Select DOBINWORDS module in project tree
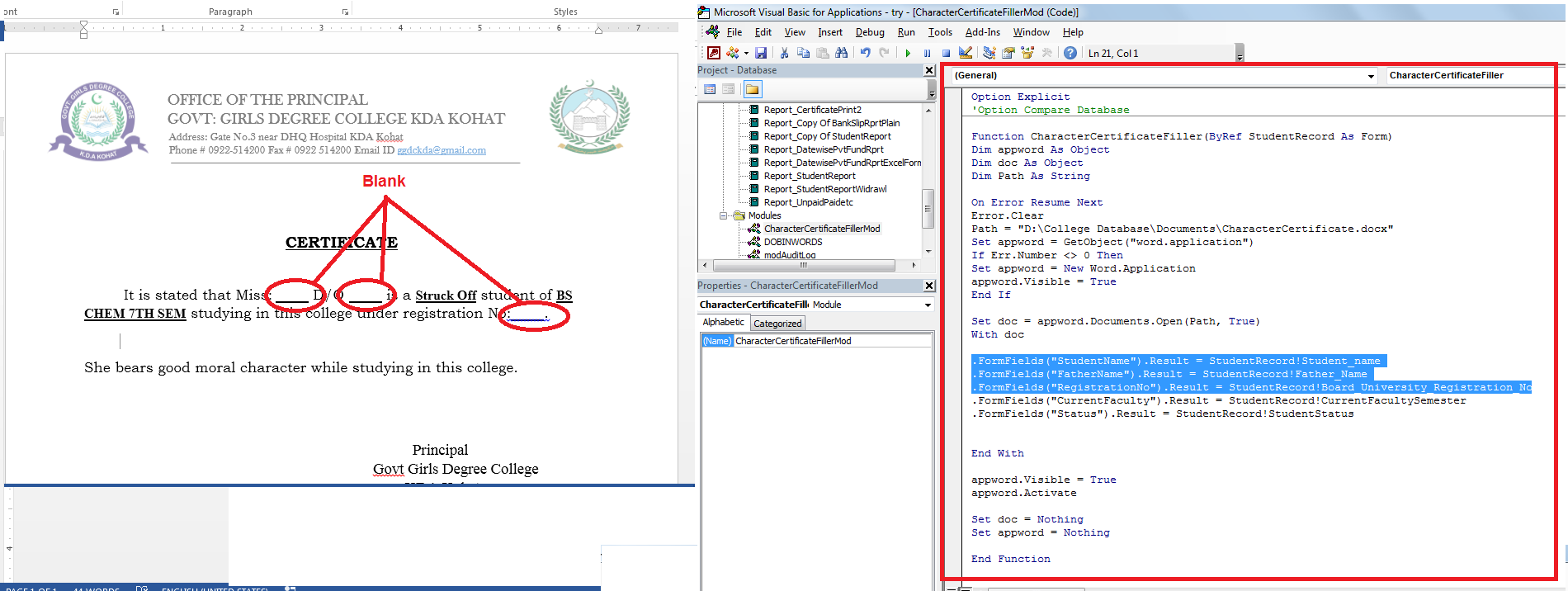Viewport: 1568px width, 591px height. coord(792,242)
